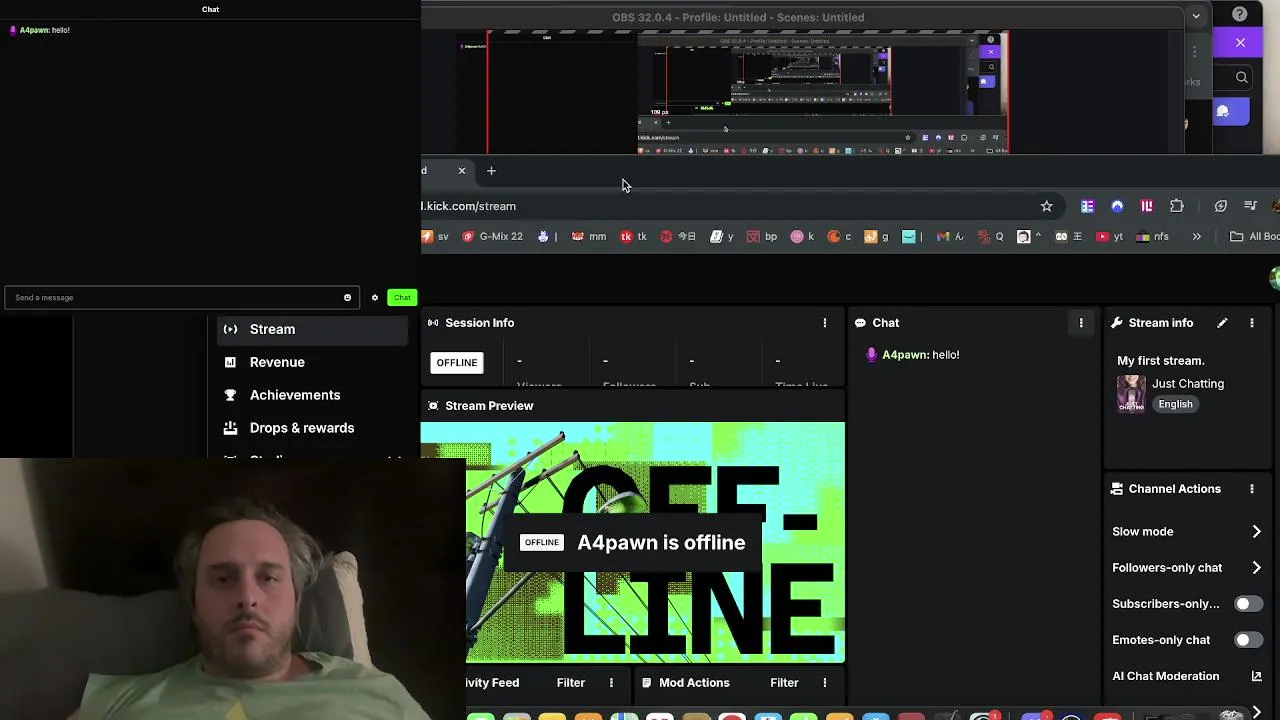Open the Achievements sidebar item
Screen dimensions: 1280x720
pos(312,395)
